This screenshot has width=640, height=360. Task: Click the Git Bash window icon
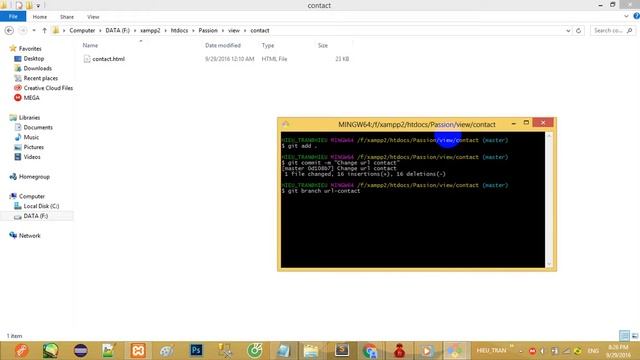point(285,124)
